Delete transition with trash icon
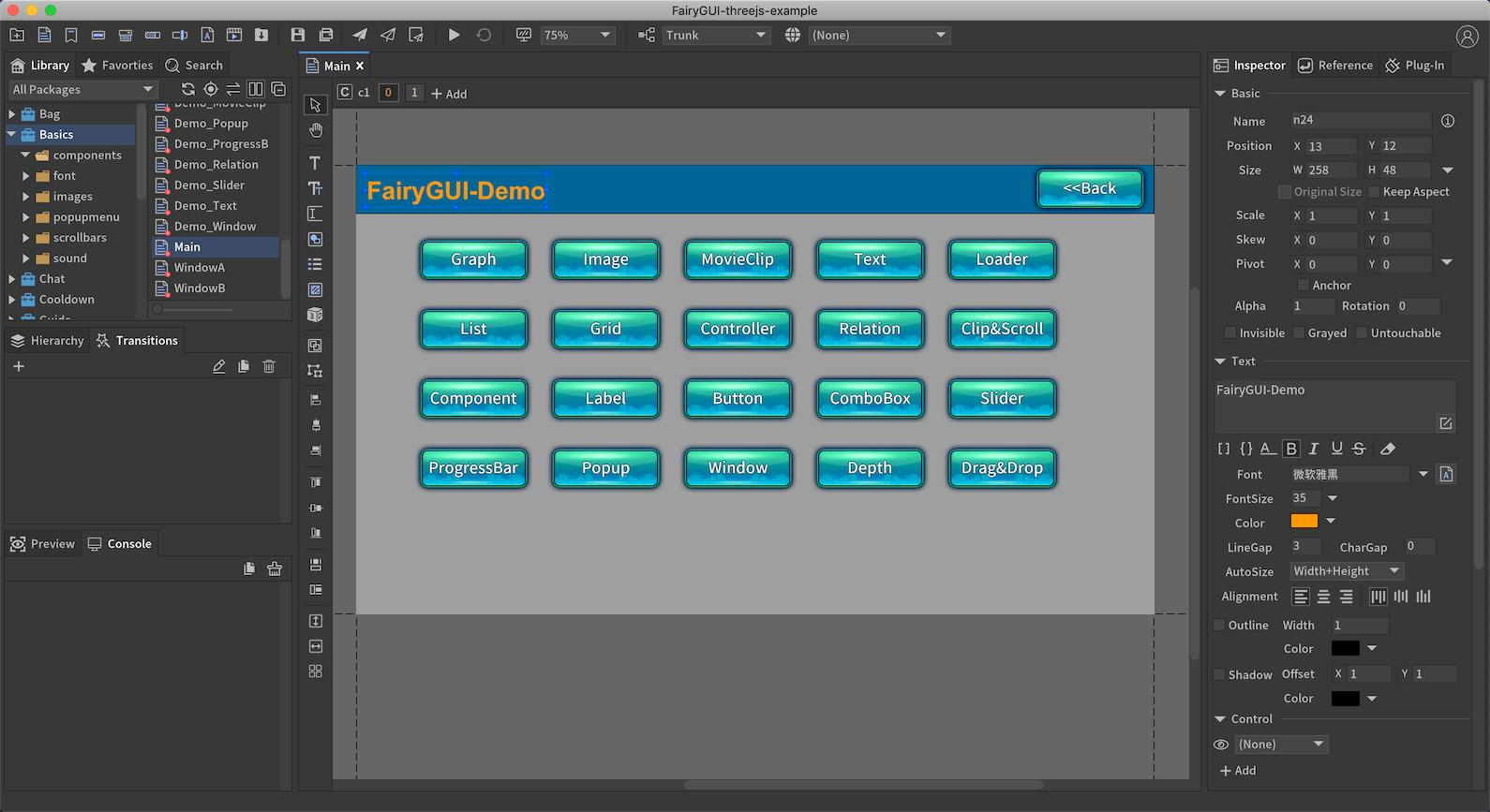This screenshot has height=812, width=1490. [269, 366]
